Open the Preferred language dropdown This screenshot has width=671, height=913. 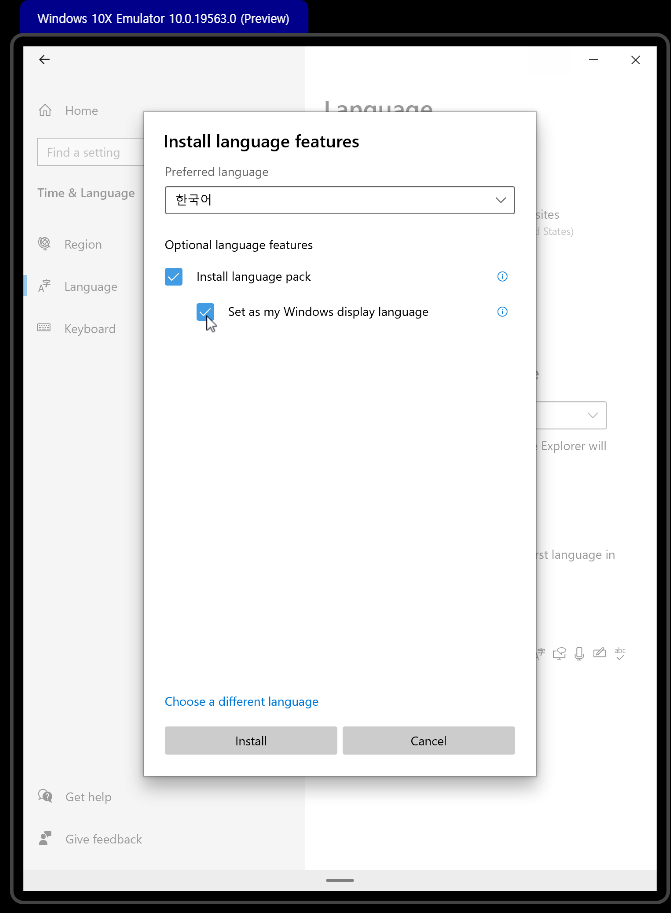click(340, 200)
